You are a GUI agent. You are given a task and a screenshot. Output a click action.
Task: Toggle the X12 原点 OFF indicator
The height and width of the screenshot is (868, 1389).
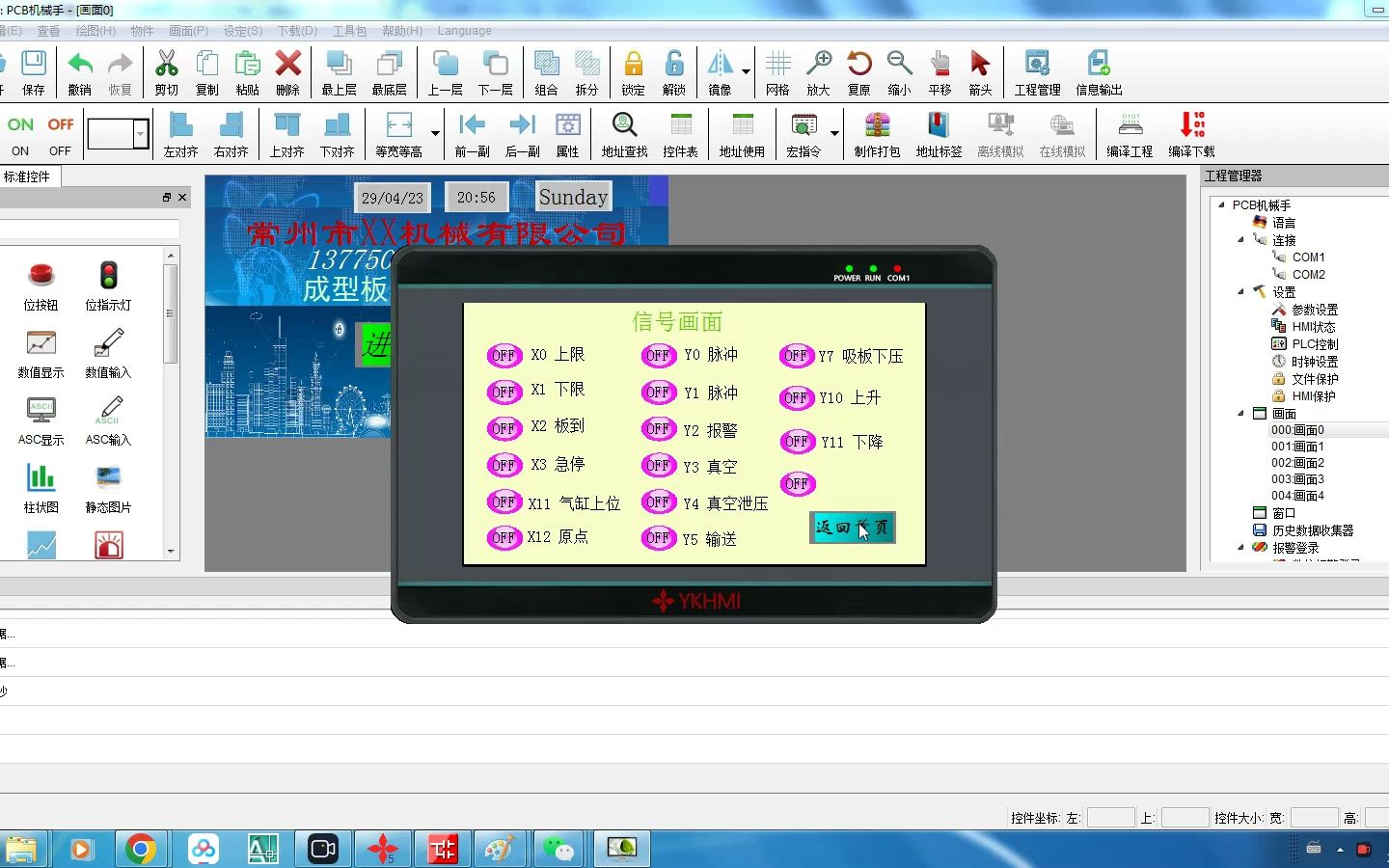coord(504,538)
